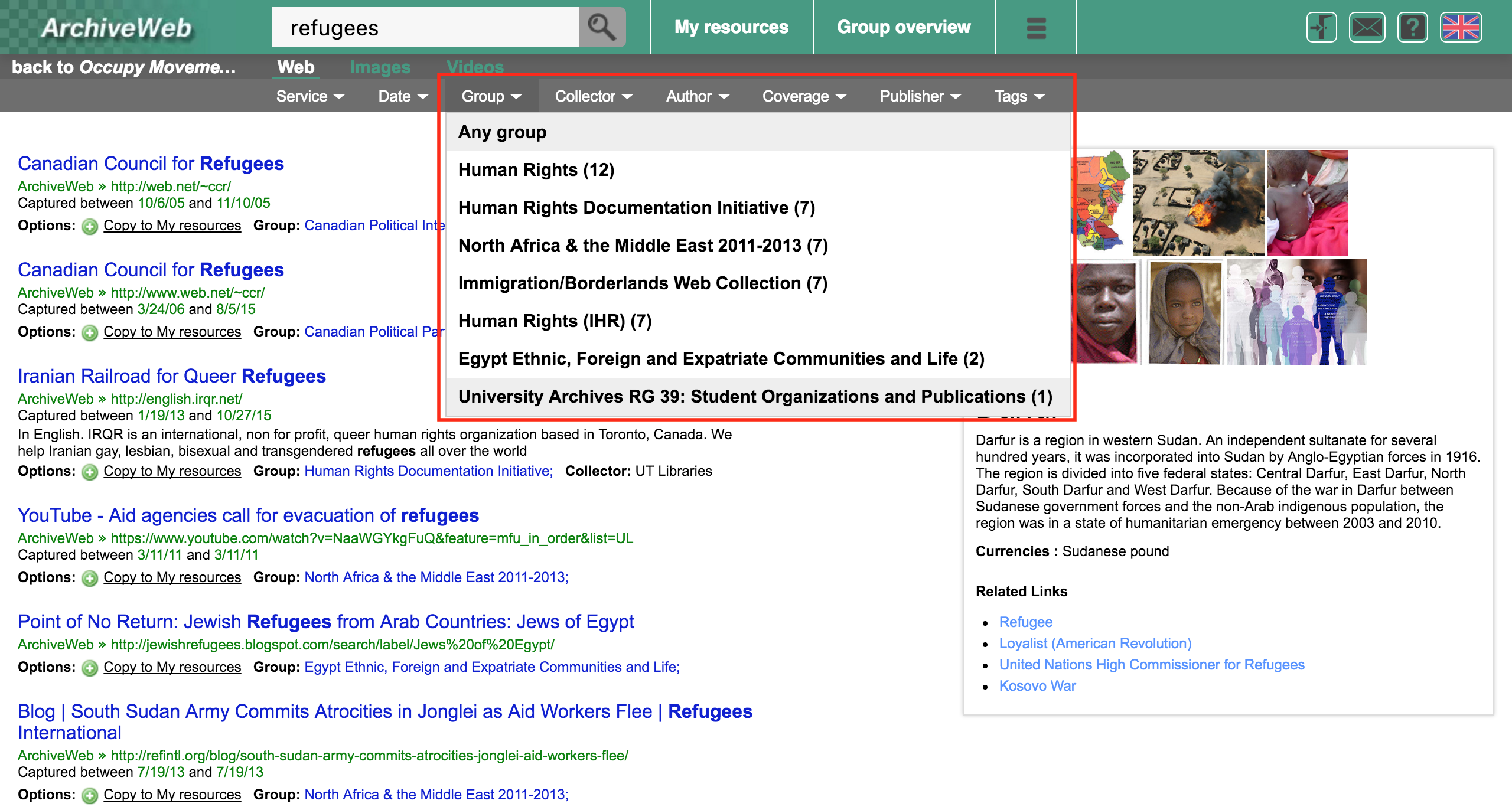The height and width of the screenshot is (810, 1512).
Task: Open the hamburger menu icon
Action: pyautogui.click(x=1036, y=28)
